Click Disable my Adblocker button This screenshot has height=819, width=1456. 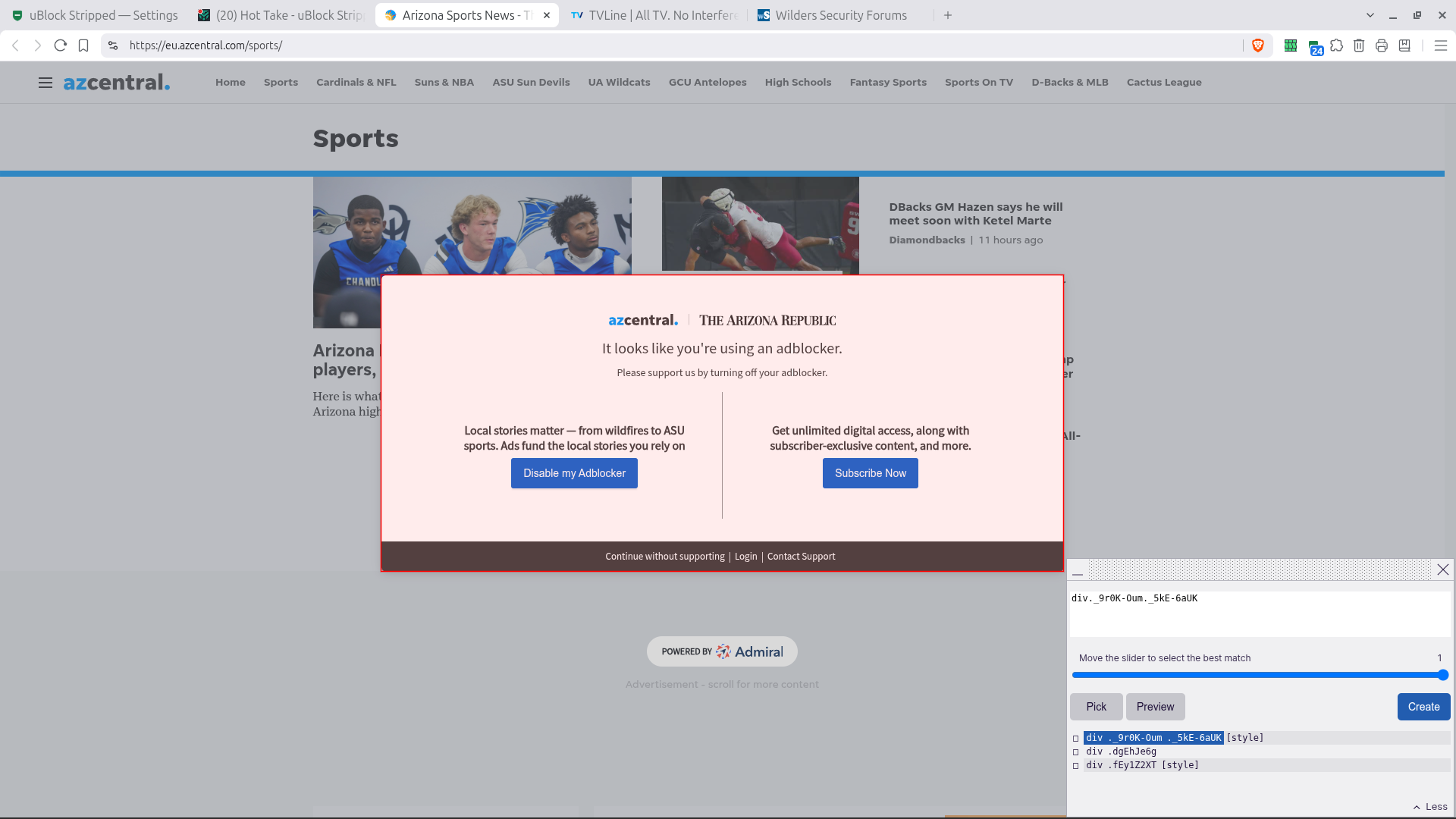[x=574, y=473]
